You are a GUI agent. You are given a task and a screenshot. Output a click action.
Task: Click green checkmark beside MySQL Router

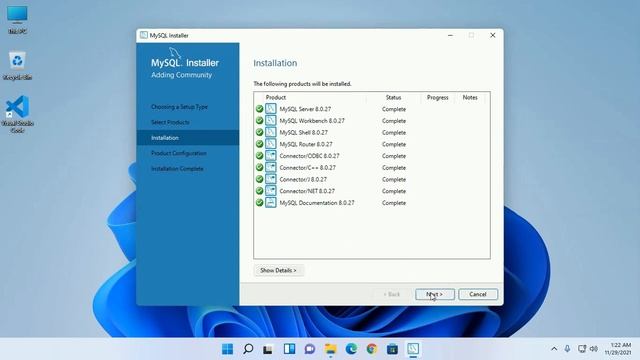click(x=259, y=144)
